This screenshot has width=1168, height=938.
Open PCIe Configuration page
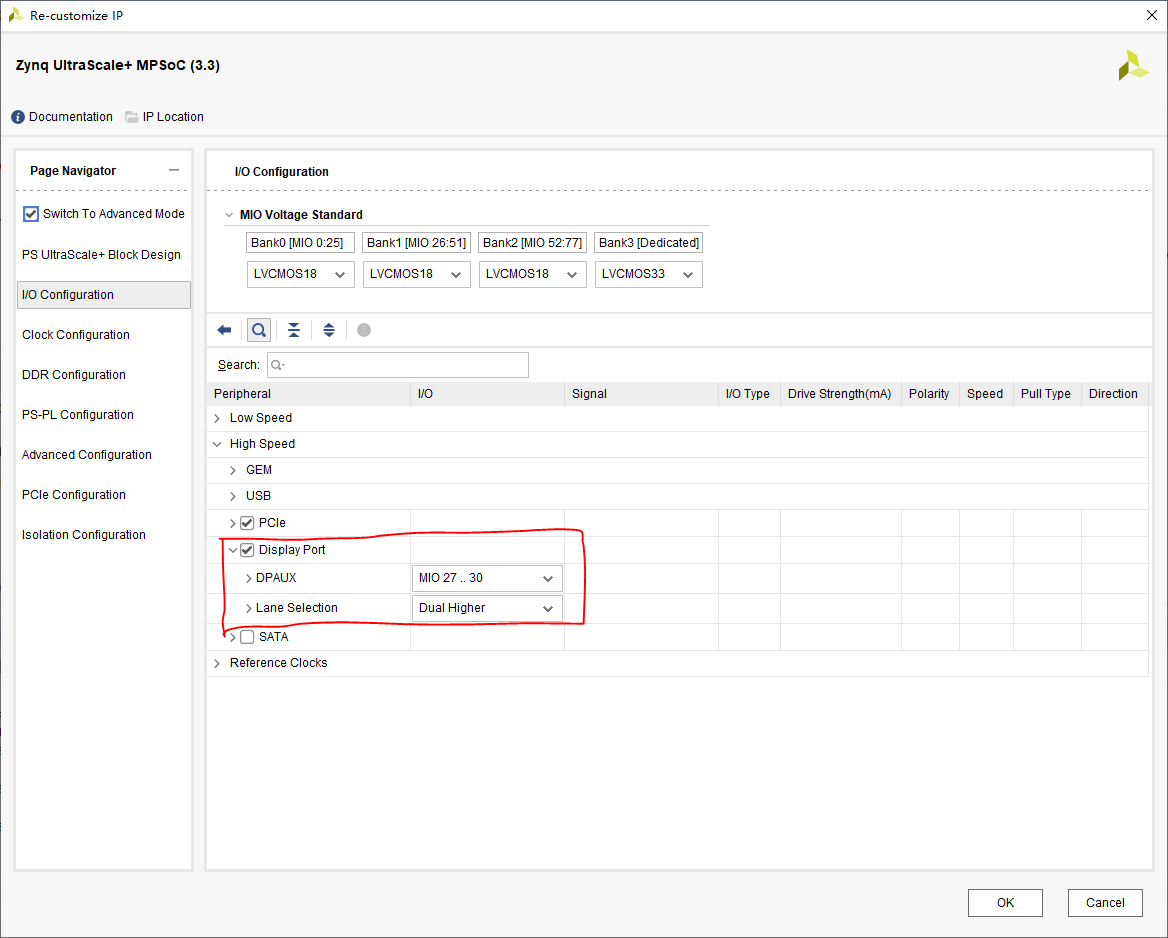[x=74, y=495]
